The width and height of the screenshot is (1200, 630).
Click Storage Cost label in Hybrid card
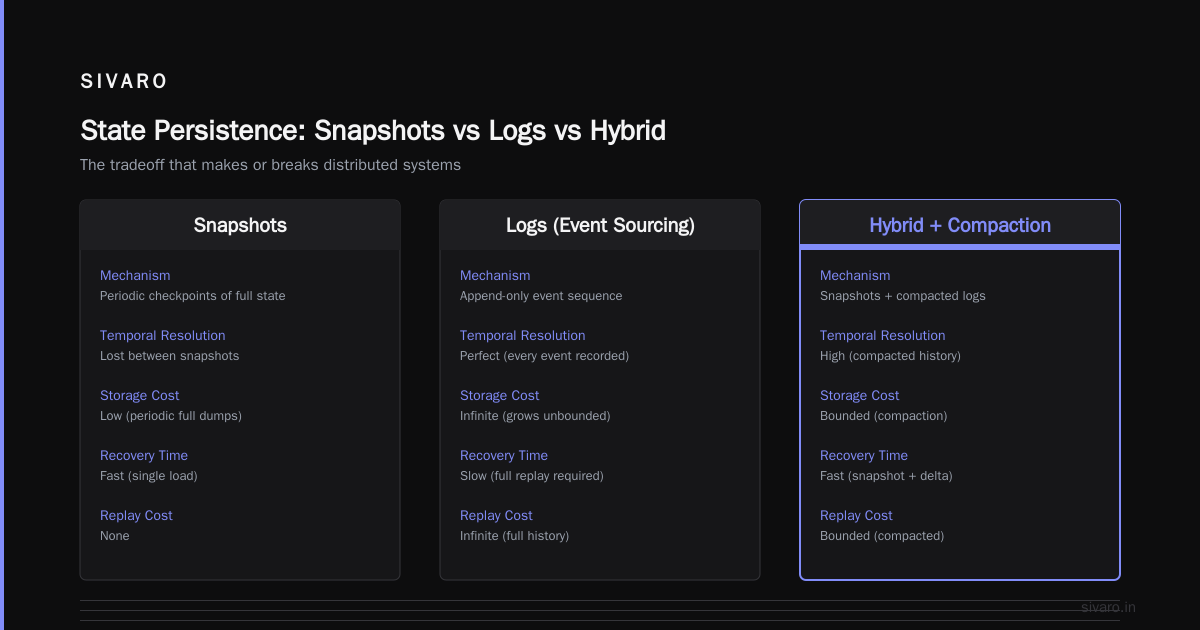point(859,395)
